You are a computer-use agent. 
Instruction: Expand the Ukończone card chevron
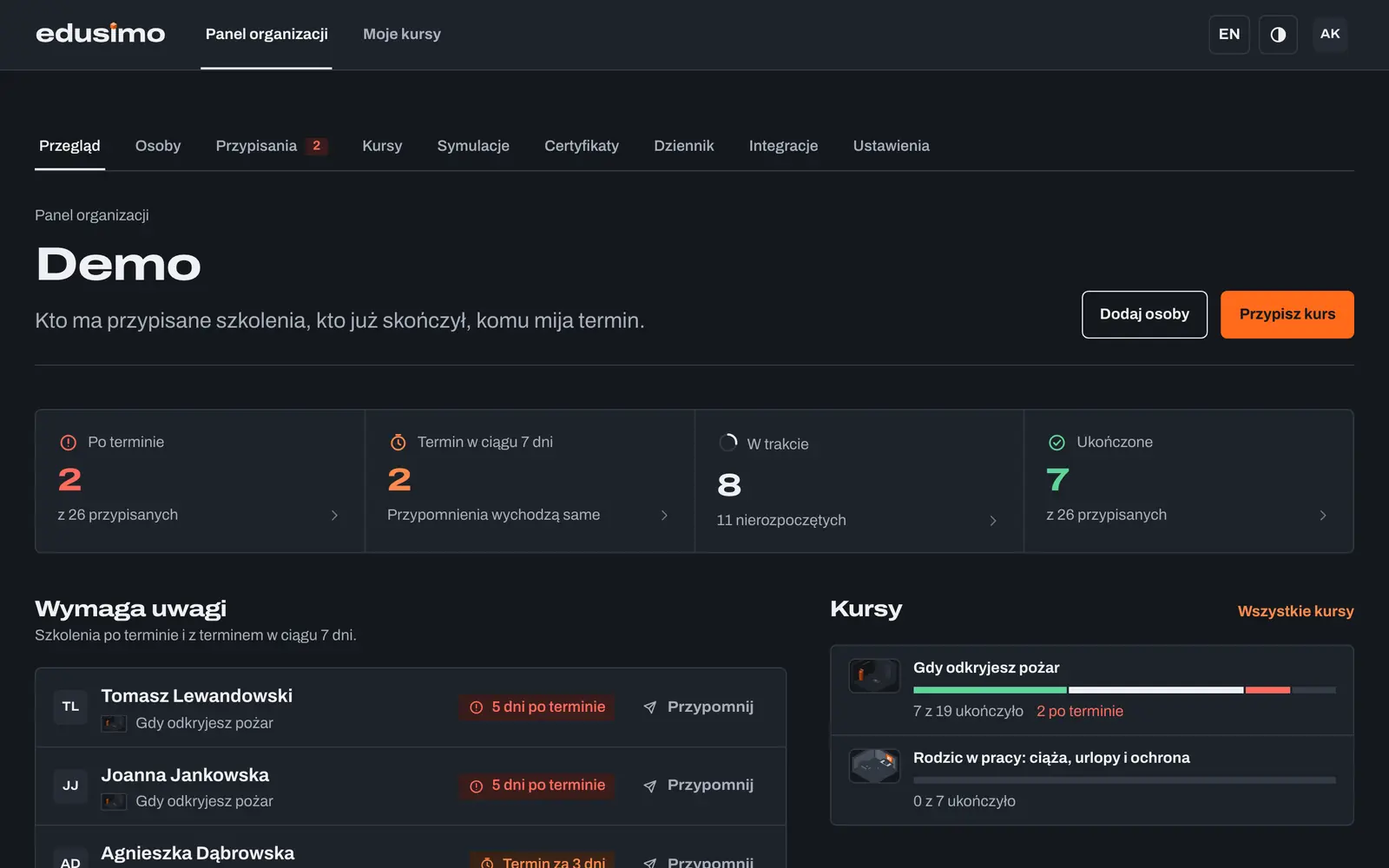1323,516
